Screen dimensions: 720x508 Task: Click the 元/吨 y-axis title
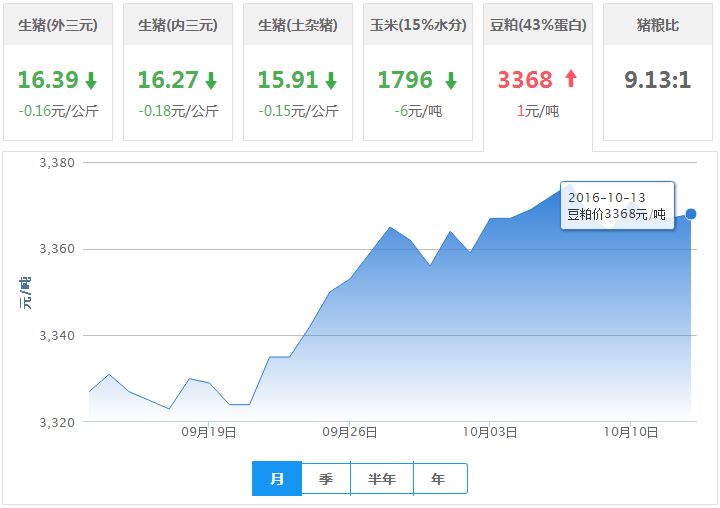[25, 293]
